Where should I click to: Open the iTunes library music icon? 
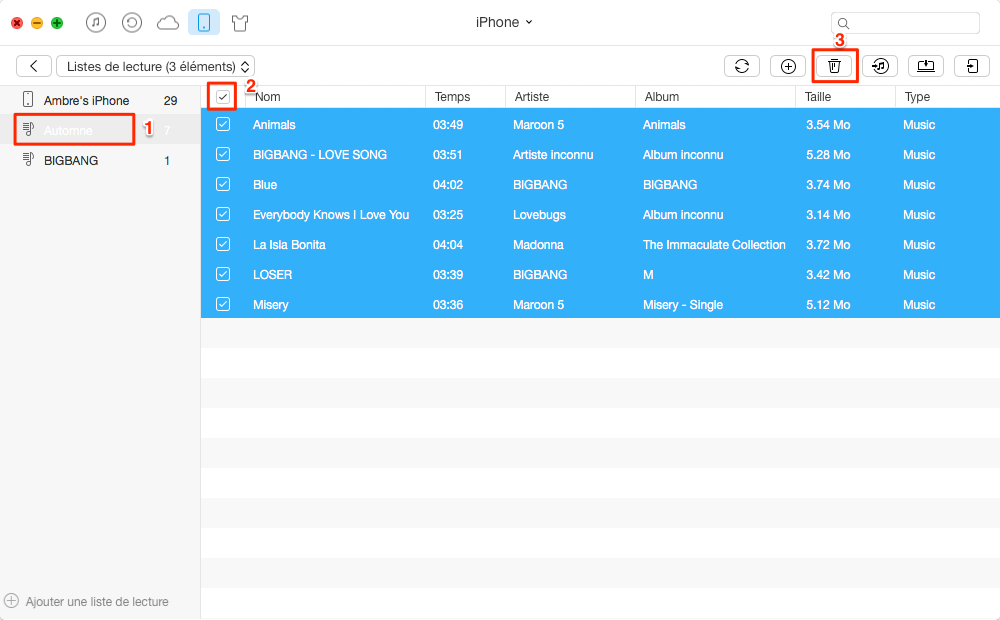click(x=96, y=23)
